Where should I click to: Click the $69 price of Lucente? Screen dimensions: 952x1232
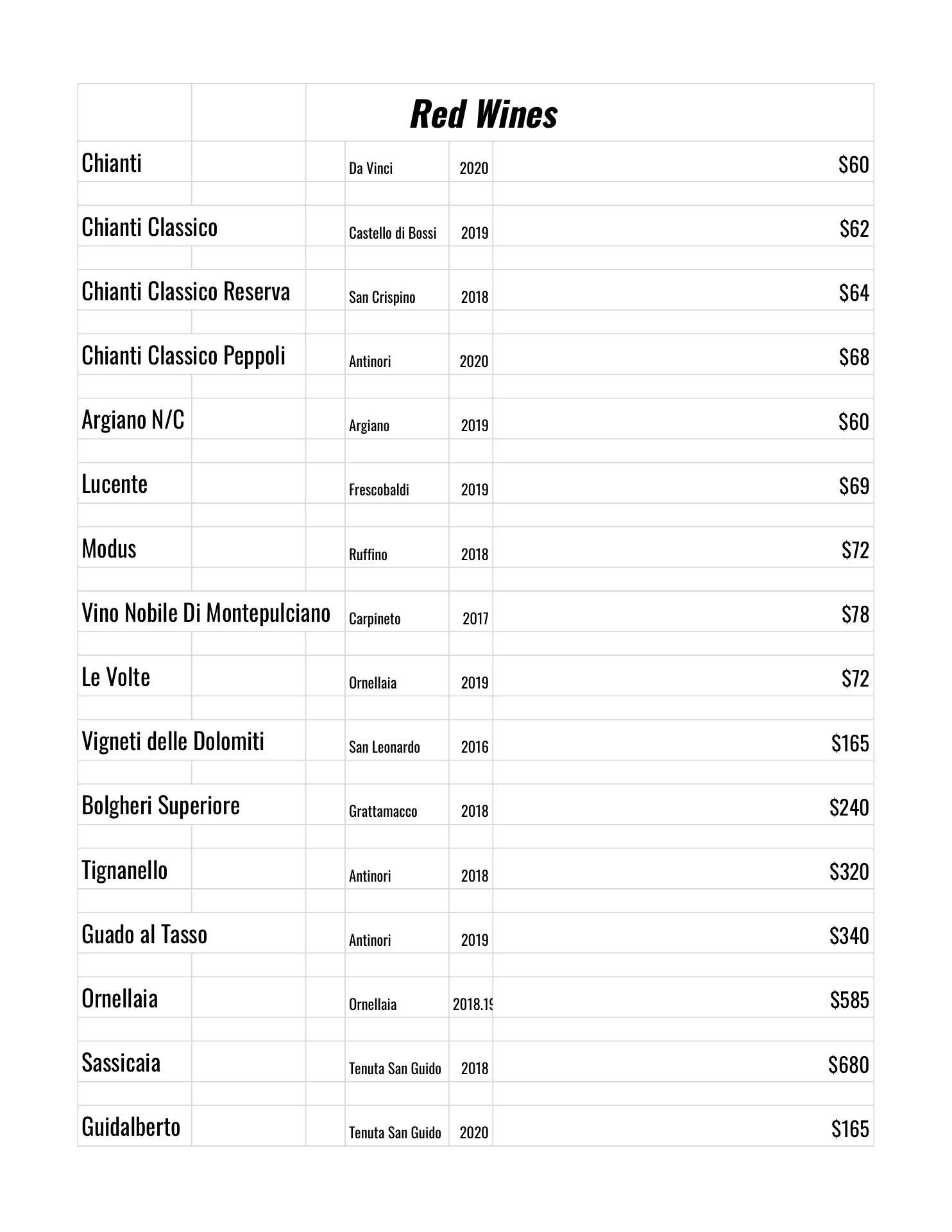click(853, 486)
